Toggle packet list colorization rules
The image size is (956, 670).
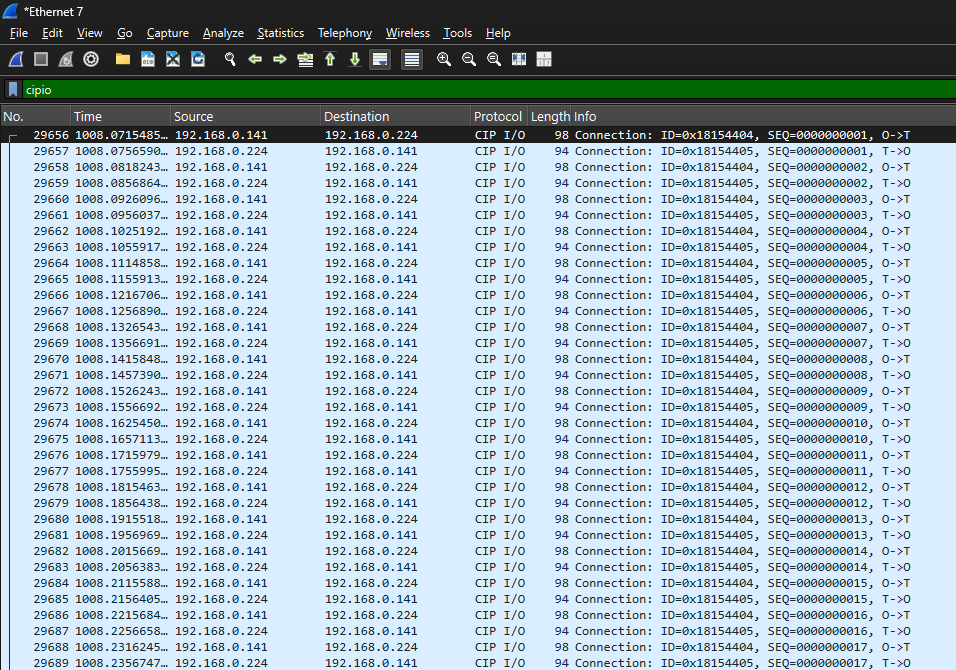tap(412, 59)
